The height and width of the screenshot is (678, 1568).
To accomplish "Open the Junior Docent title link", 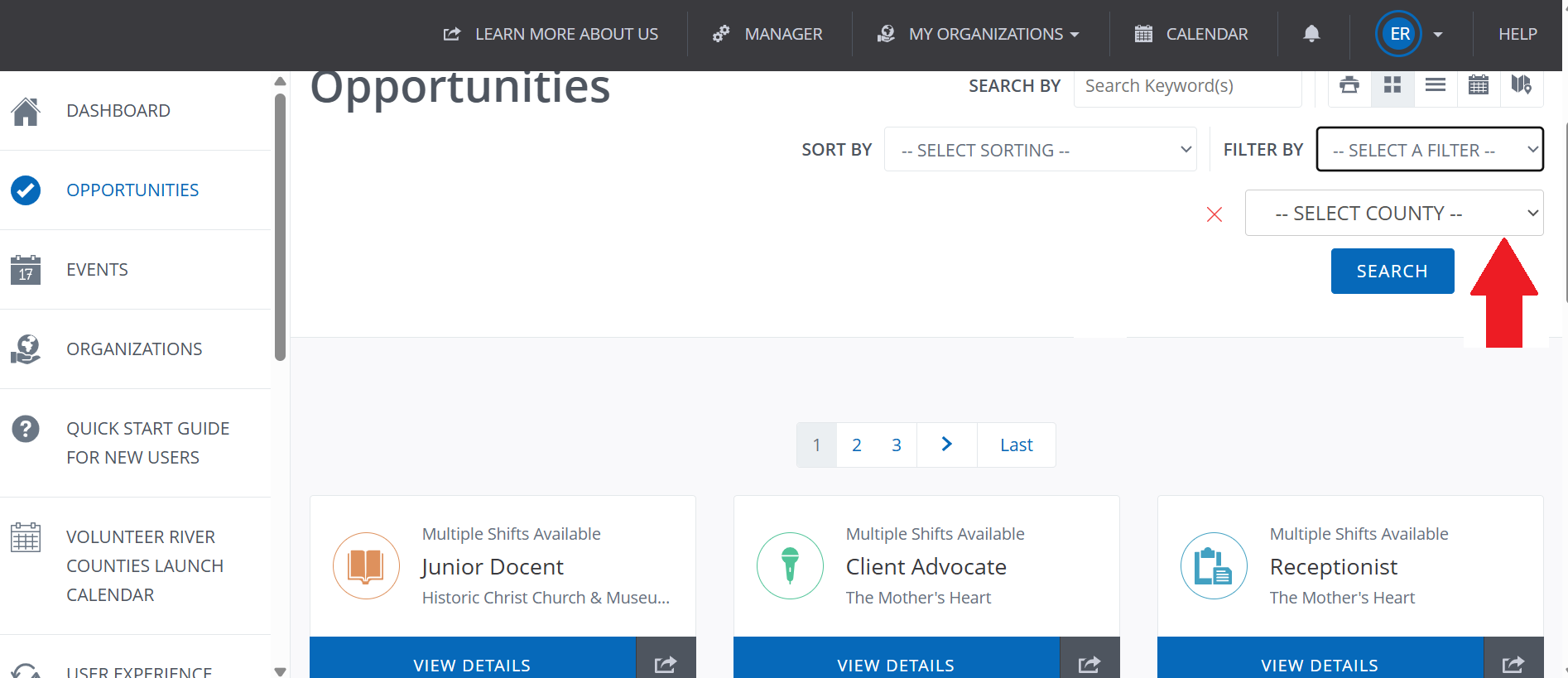I will [493, 567].
